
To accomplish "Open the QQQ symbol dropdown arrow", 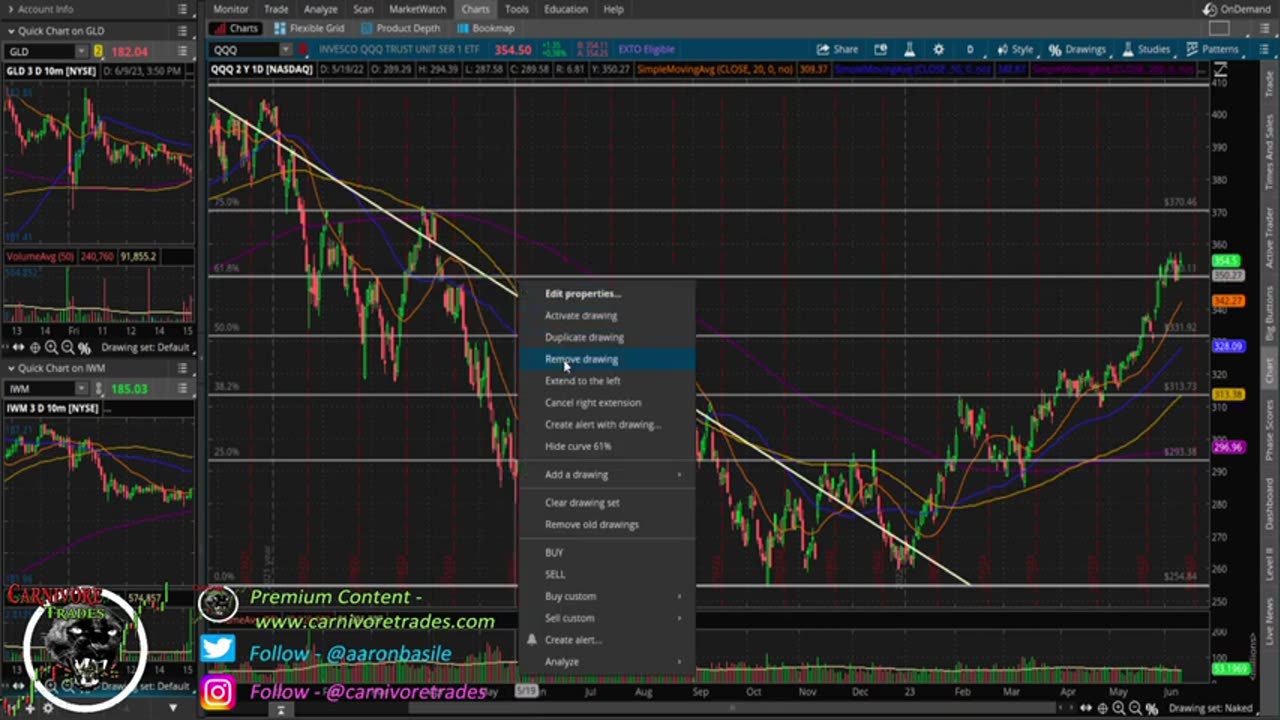I will [286, 50].
